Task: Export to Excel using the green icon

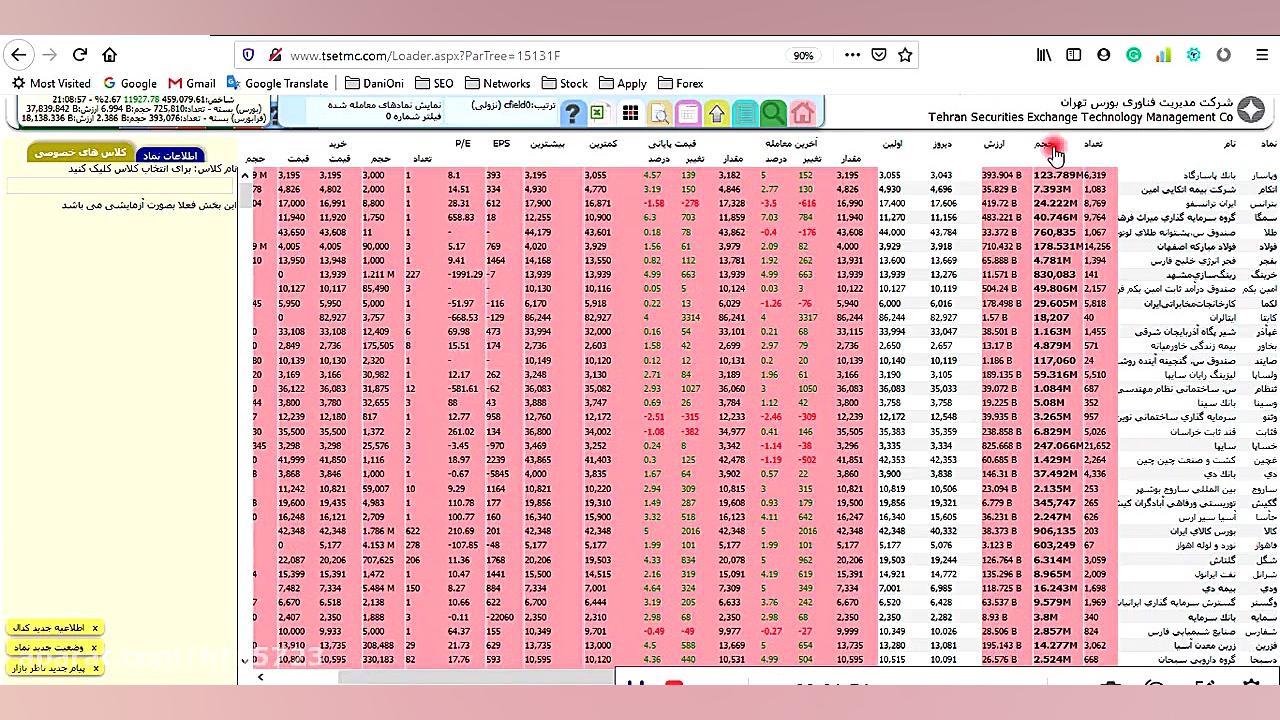Action: pos(598,113)
